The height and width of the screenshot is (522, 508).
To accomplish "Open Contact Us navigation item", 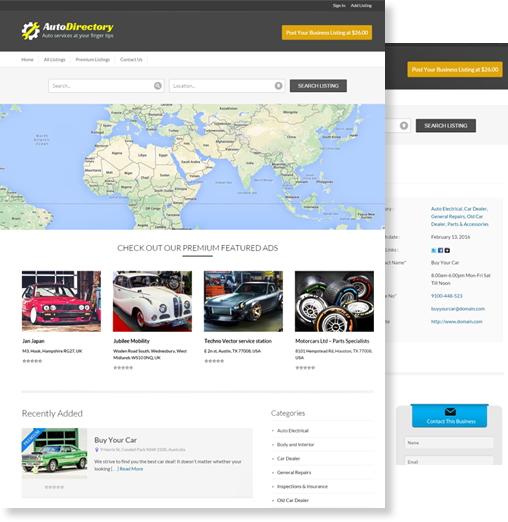I will point(131,60).
